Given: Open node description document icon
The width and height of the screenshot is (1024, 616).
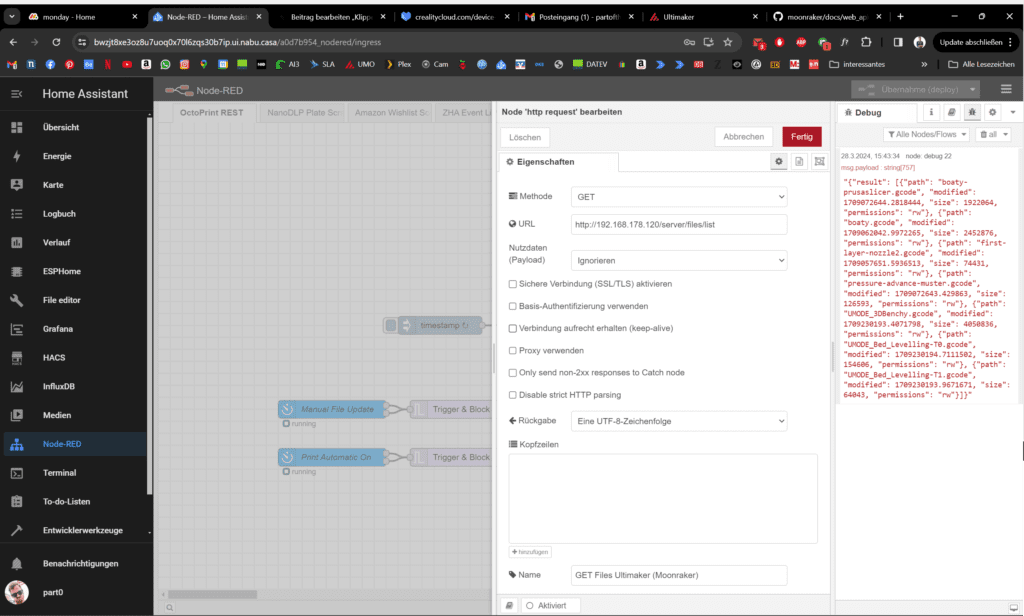Looking at the screenshot, I should coord(799,161).
